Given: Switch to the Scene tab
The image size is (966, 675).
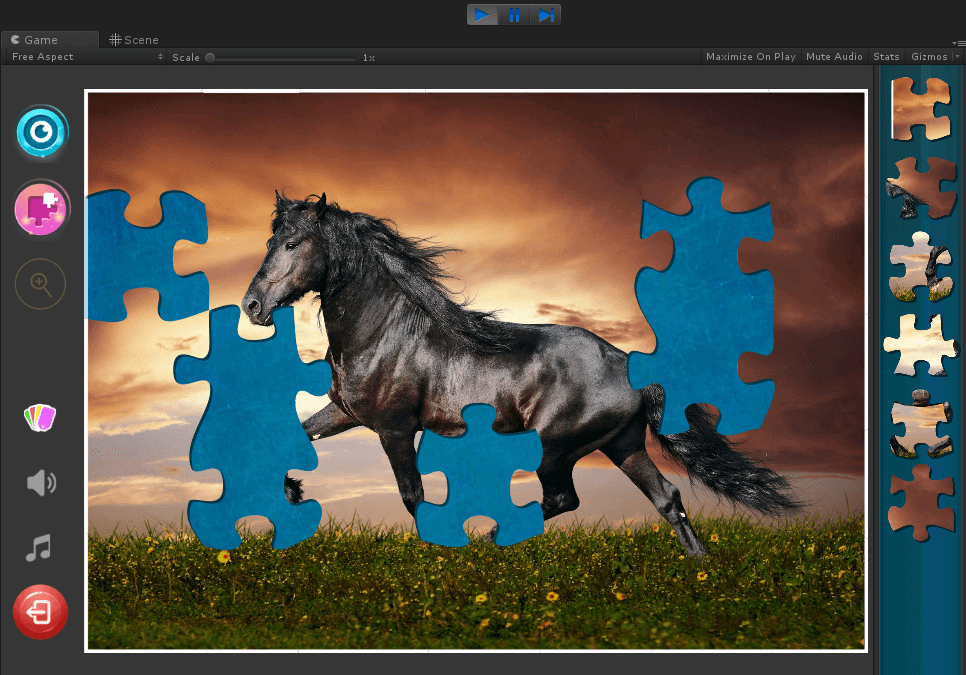Looking at the screenshot, I should click(x=133, y=39).
